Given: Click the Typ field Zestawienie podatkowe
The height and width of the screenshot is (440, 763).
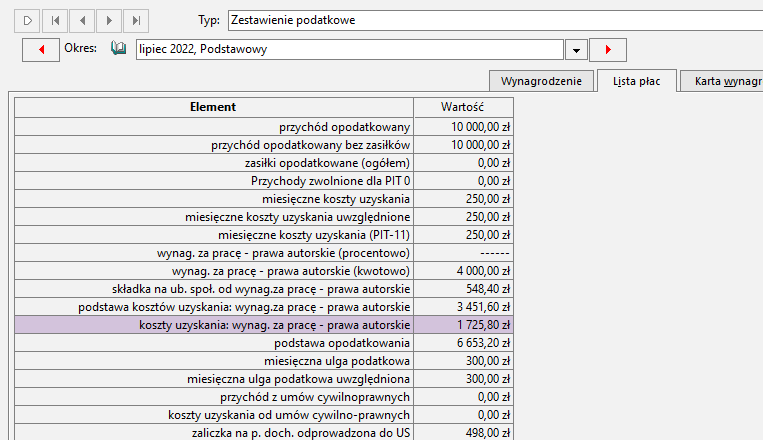Looking at the screenshot, I should click(x=495, y=20).
